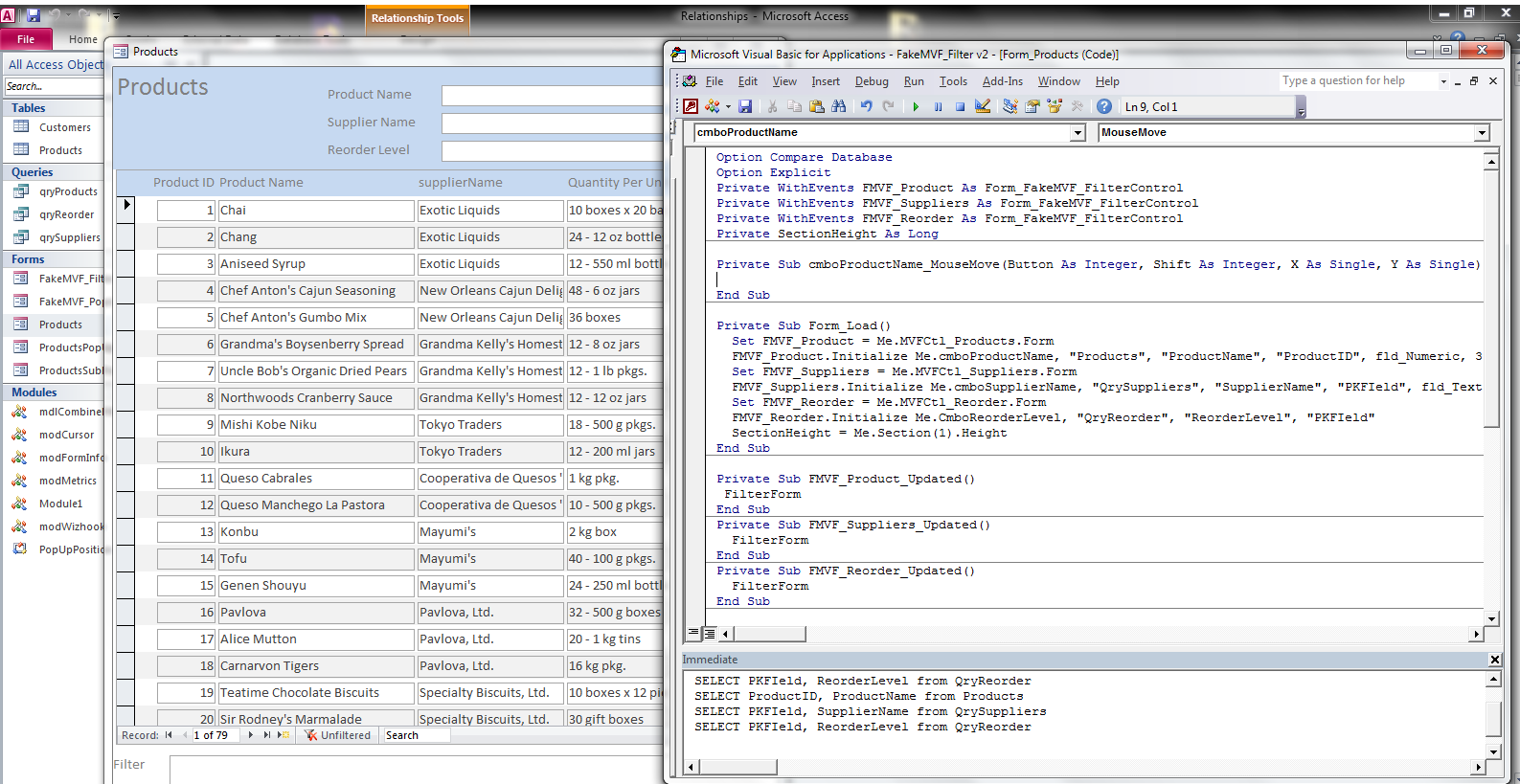Click Procedure View button in code window
Image resolution: width=1520 pixels, height=784 pixels.
click(693, 633)
